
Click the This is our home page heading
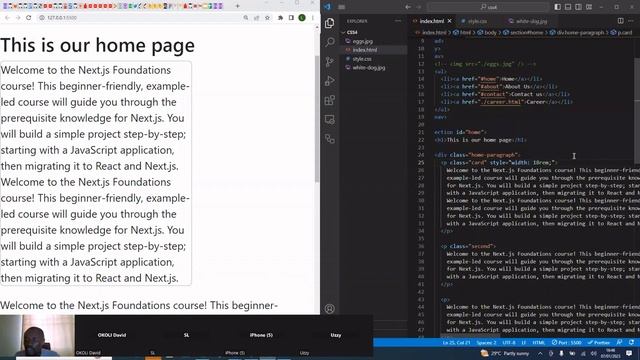98,45
